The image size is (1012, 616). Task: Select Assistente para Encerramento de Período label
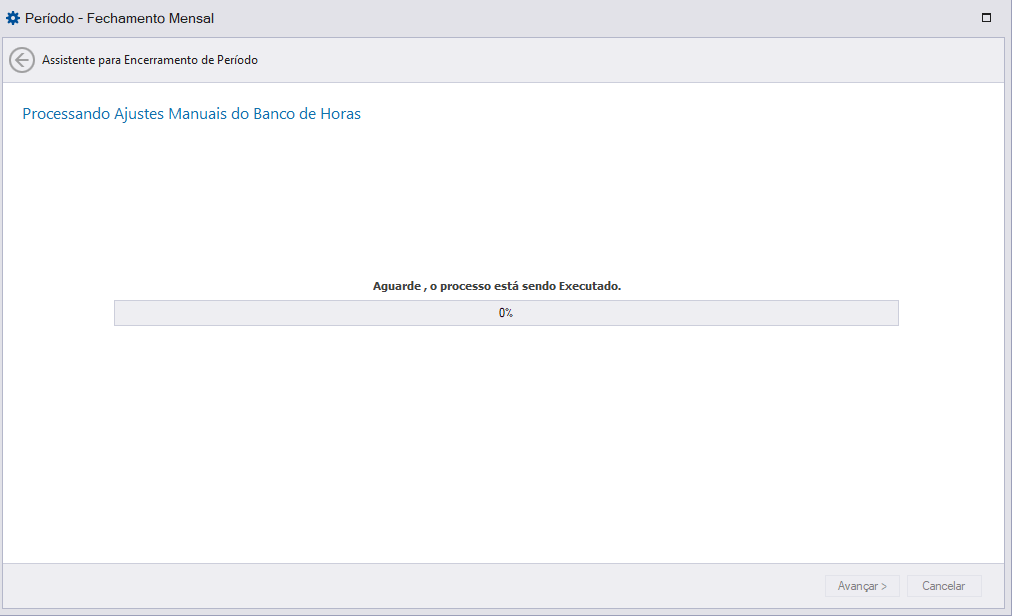(x=150, y=60)
